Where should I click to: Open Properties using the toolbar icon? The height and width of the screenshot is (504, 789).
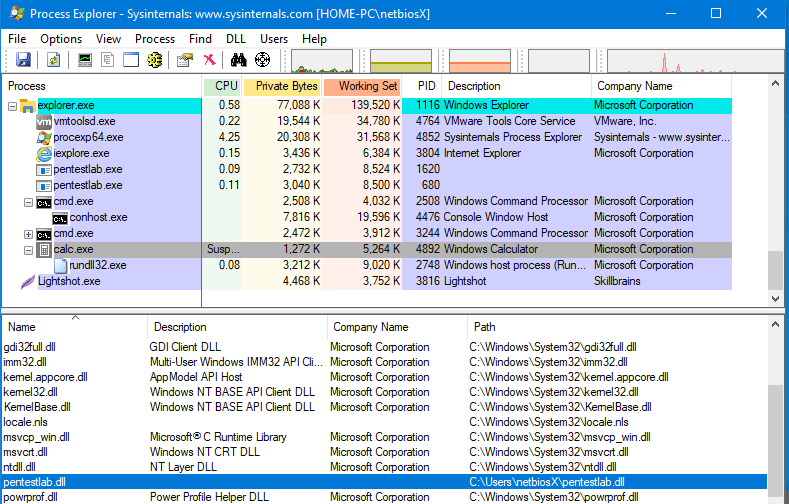(185, 60)
